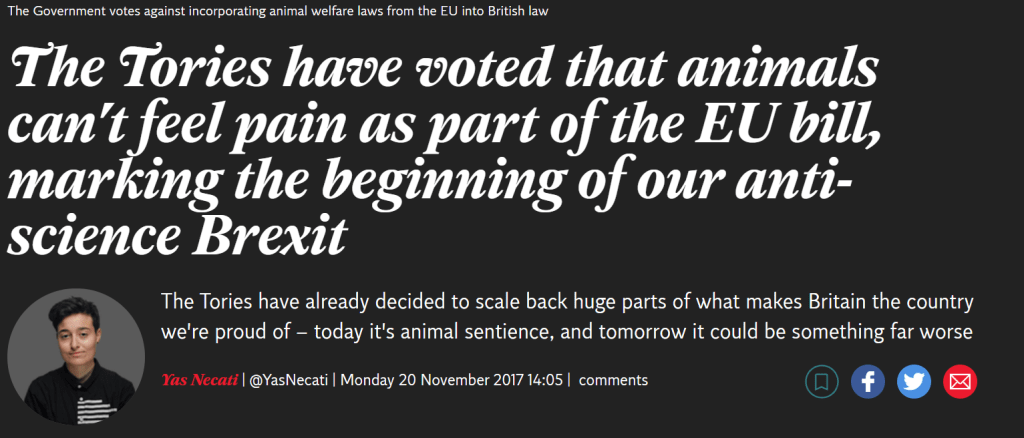
Task: Click the standfirst line starting "The Tories have already"
Action: (566, 302)
